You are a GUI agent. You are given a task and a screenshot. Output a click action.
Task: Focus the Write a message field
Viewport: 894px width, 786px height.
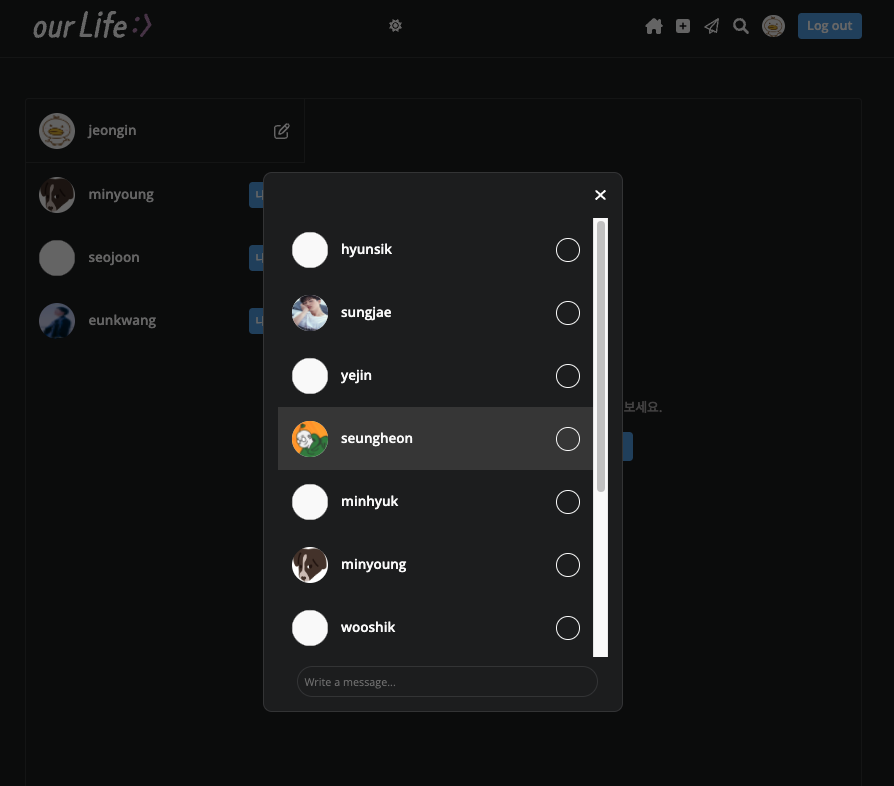(447, 682)
